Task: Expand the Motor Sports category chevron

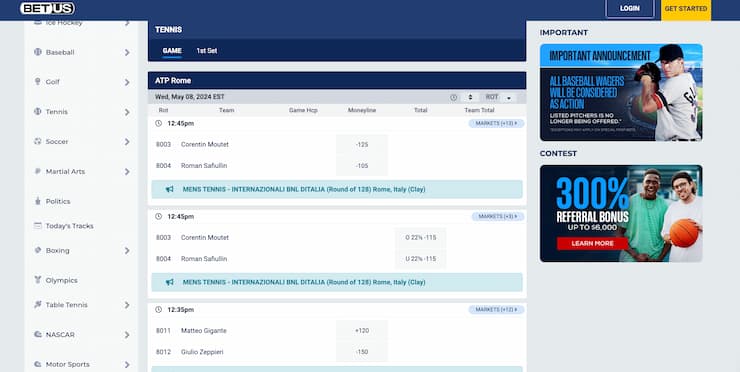Action: point(127,364)
